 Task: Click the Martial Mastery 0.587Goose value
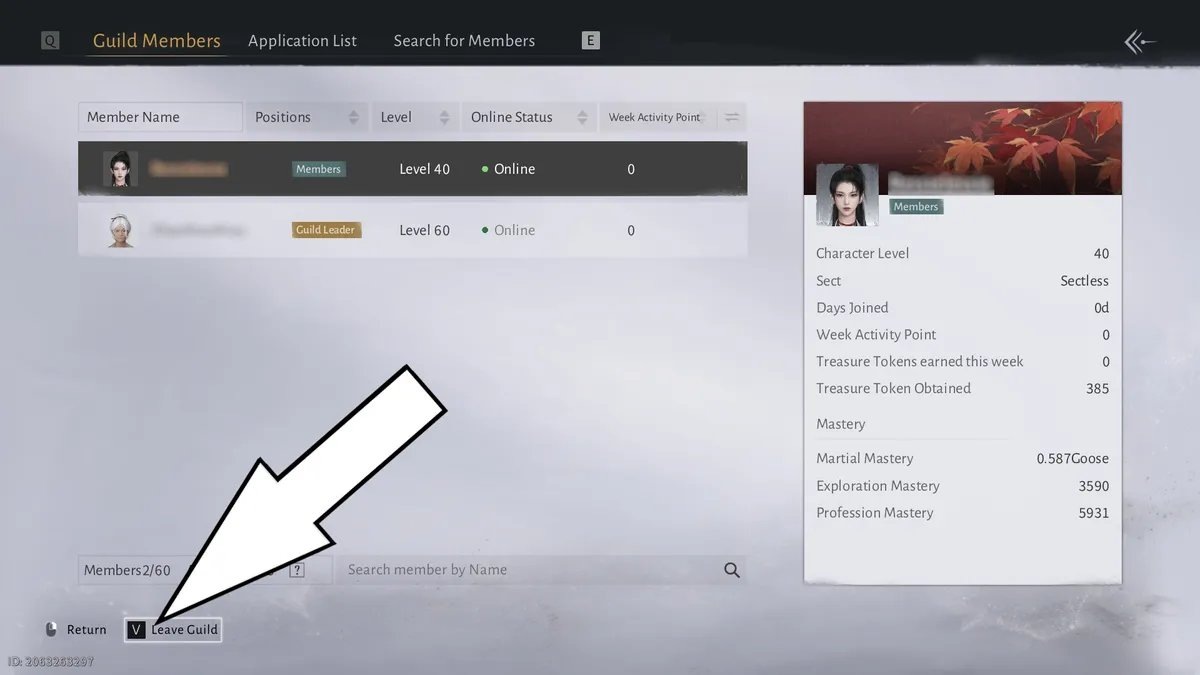[x=1073, y=459]
